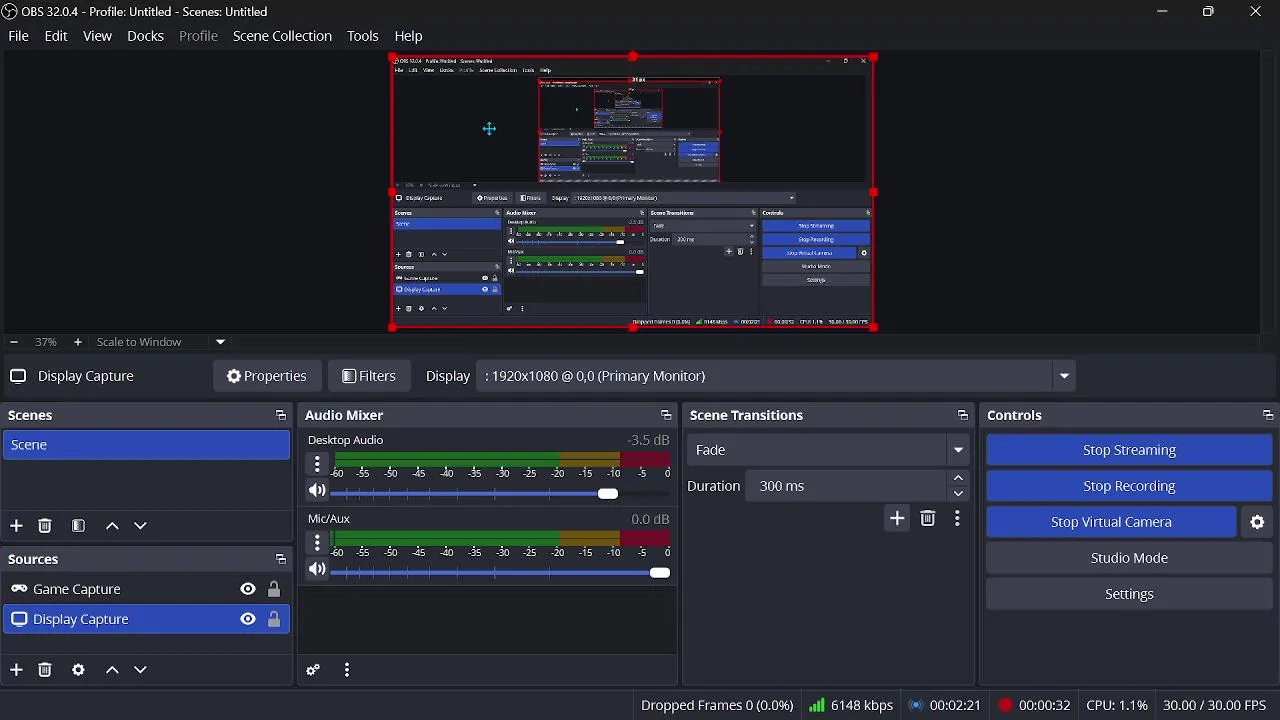This screenshot has width=1280, height=720.
Task: Move source down arrow in Sources panel
Action: (x=141, y=670)
